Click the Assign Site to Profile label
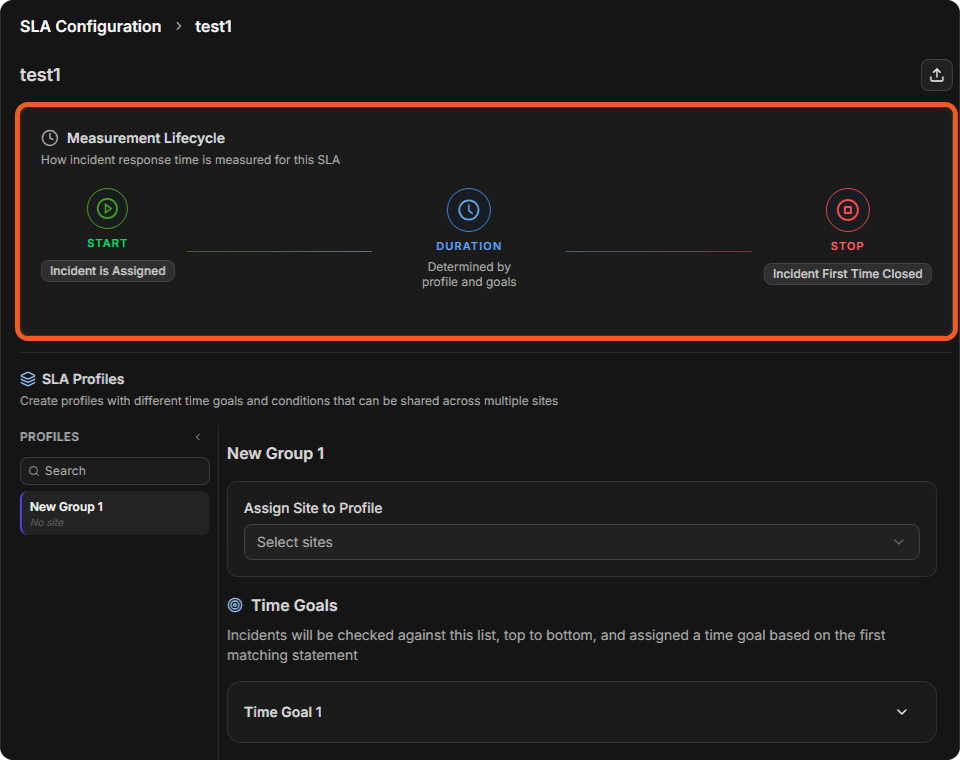 click(x=313, y=508)
